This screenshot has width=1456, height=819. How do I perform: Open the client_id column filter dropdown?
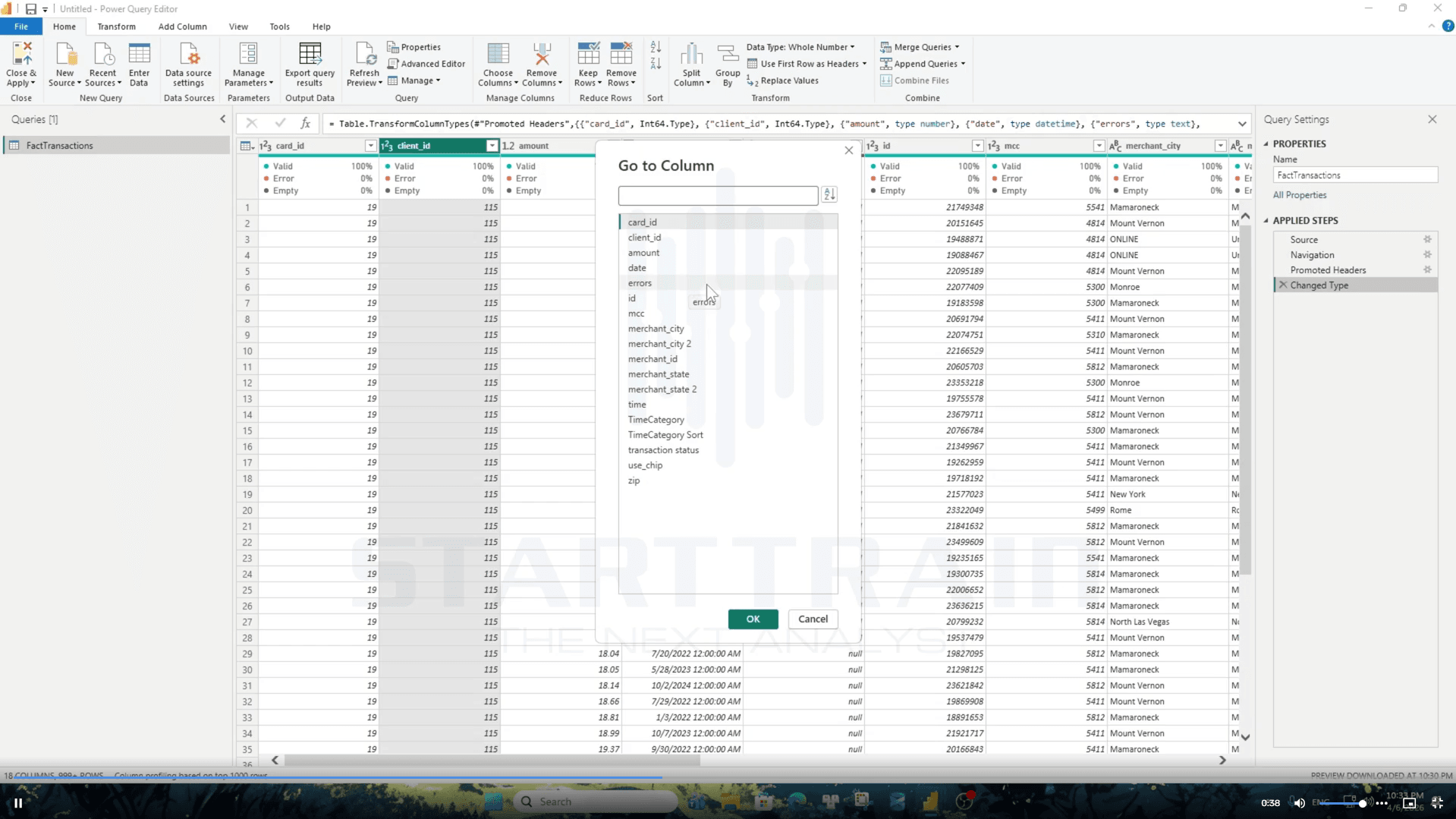click(492, 146)
